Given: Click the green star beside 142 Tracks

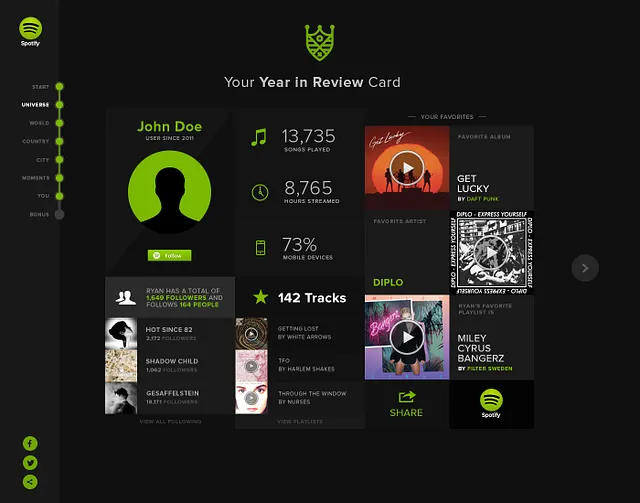Looking at the screenshot, I should [x=260, y=297].
